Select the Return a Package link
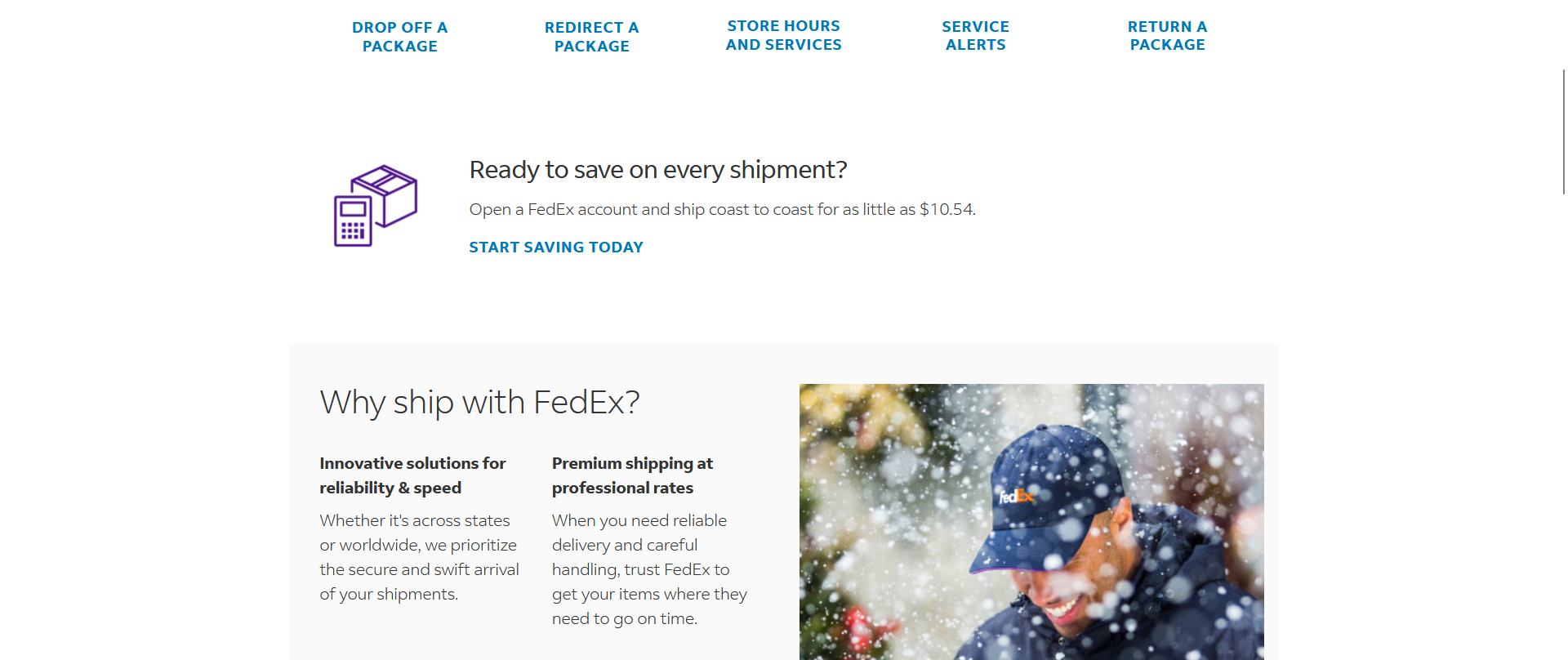1568x660 pixels. [x=1167, y=36]
